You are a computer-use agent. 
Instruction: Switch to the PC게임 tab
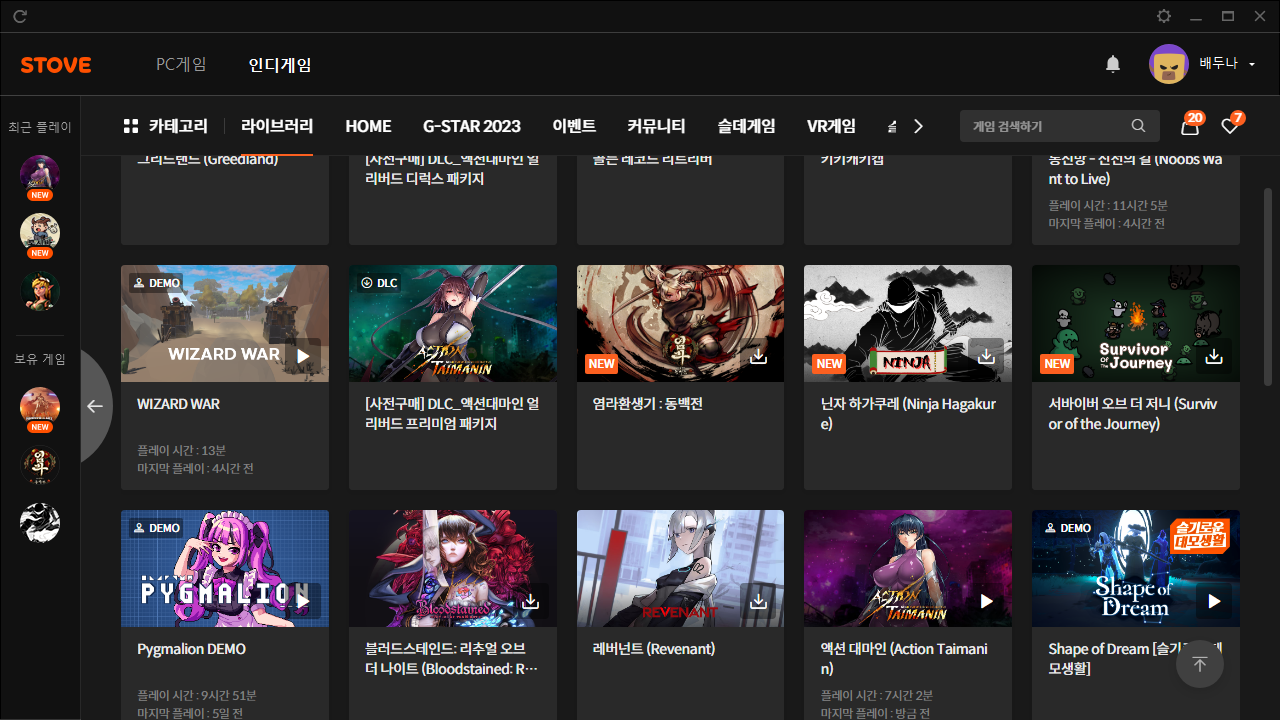[181, 65]
